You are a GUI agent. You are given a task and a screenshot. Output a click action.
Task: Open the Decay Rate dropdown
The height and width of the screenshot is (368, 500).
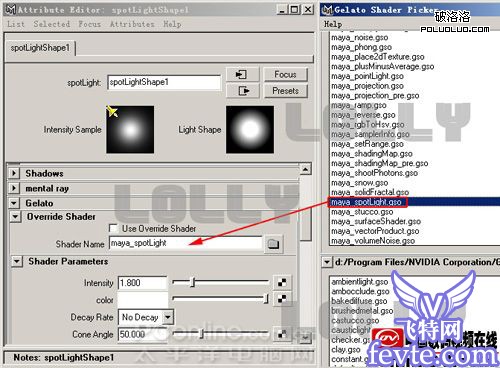(x=168, y=317)
